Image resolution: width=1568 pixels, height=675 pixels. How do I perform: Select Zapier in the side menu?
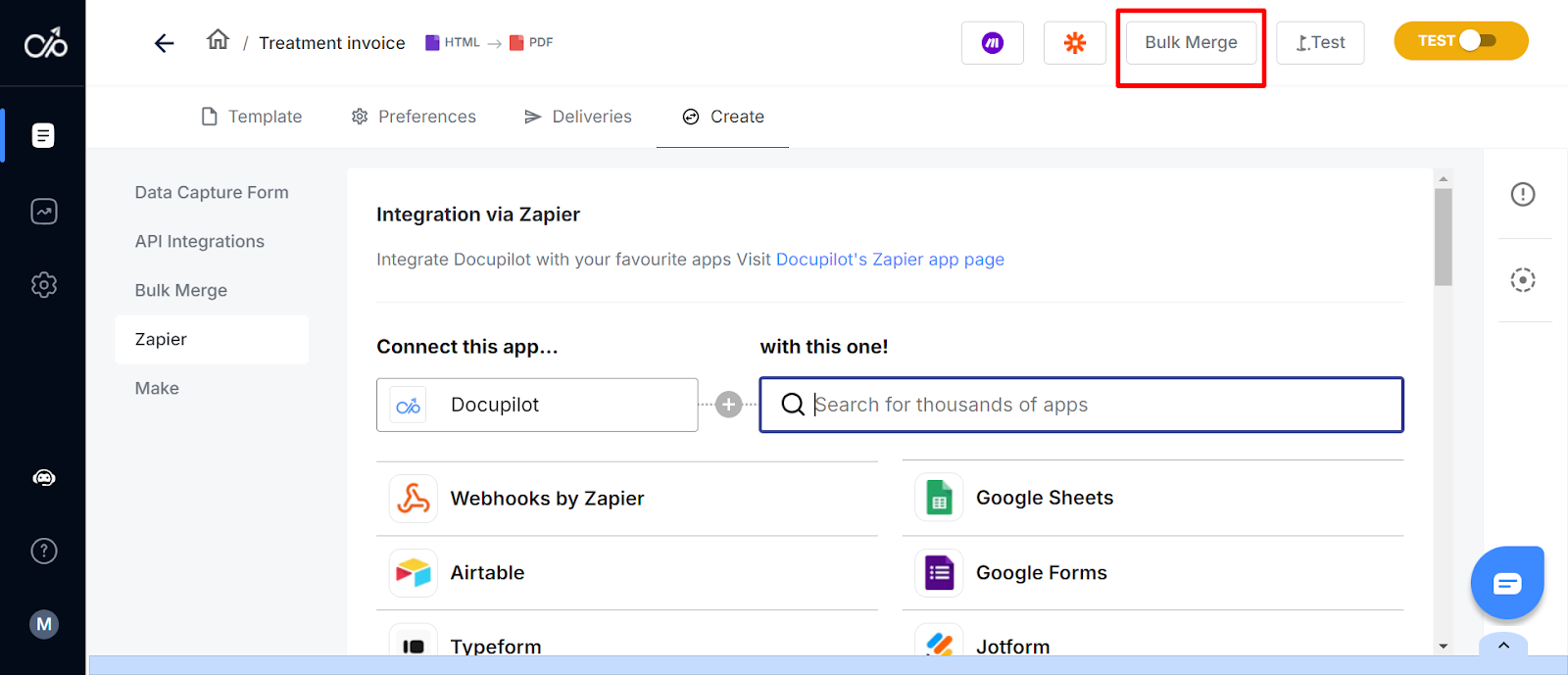[x=212, y=340]
